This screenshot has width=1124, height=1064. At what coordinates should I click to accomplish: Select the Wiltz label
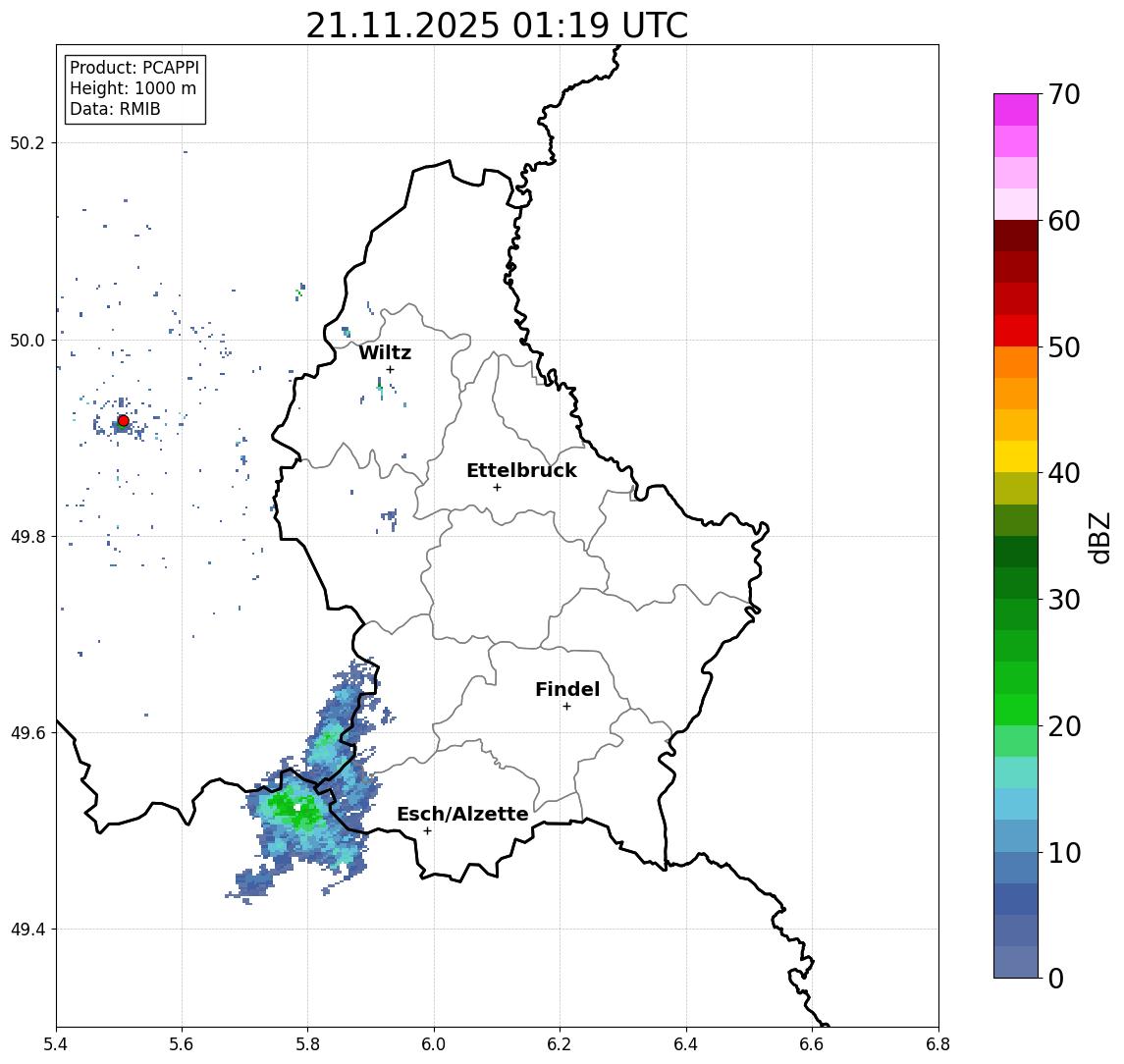385,352
